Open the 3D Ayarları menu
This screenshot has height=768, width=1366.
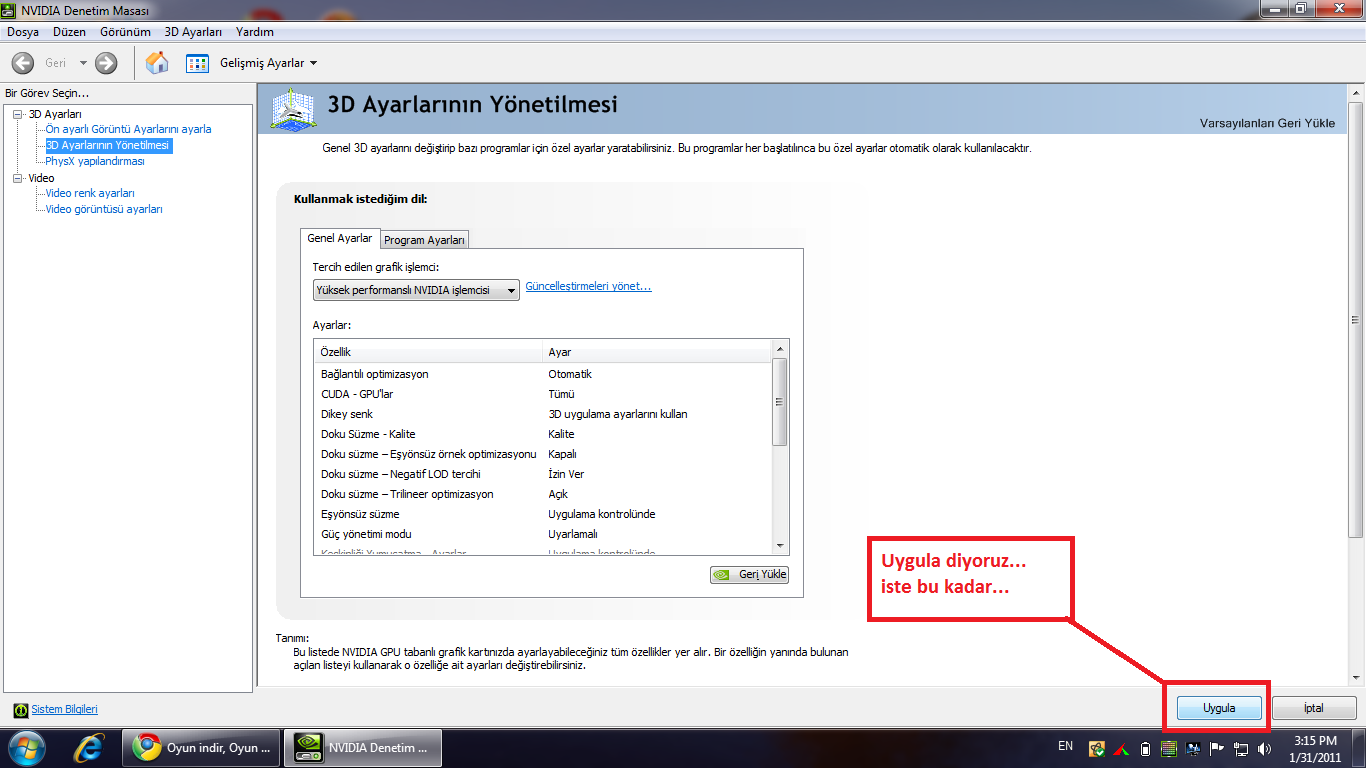[x=193, y=32]
